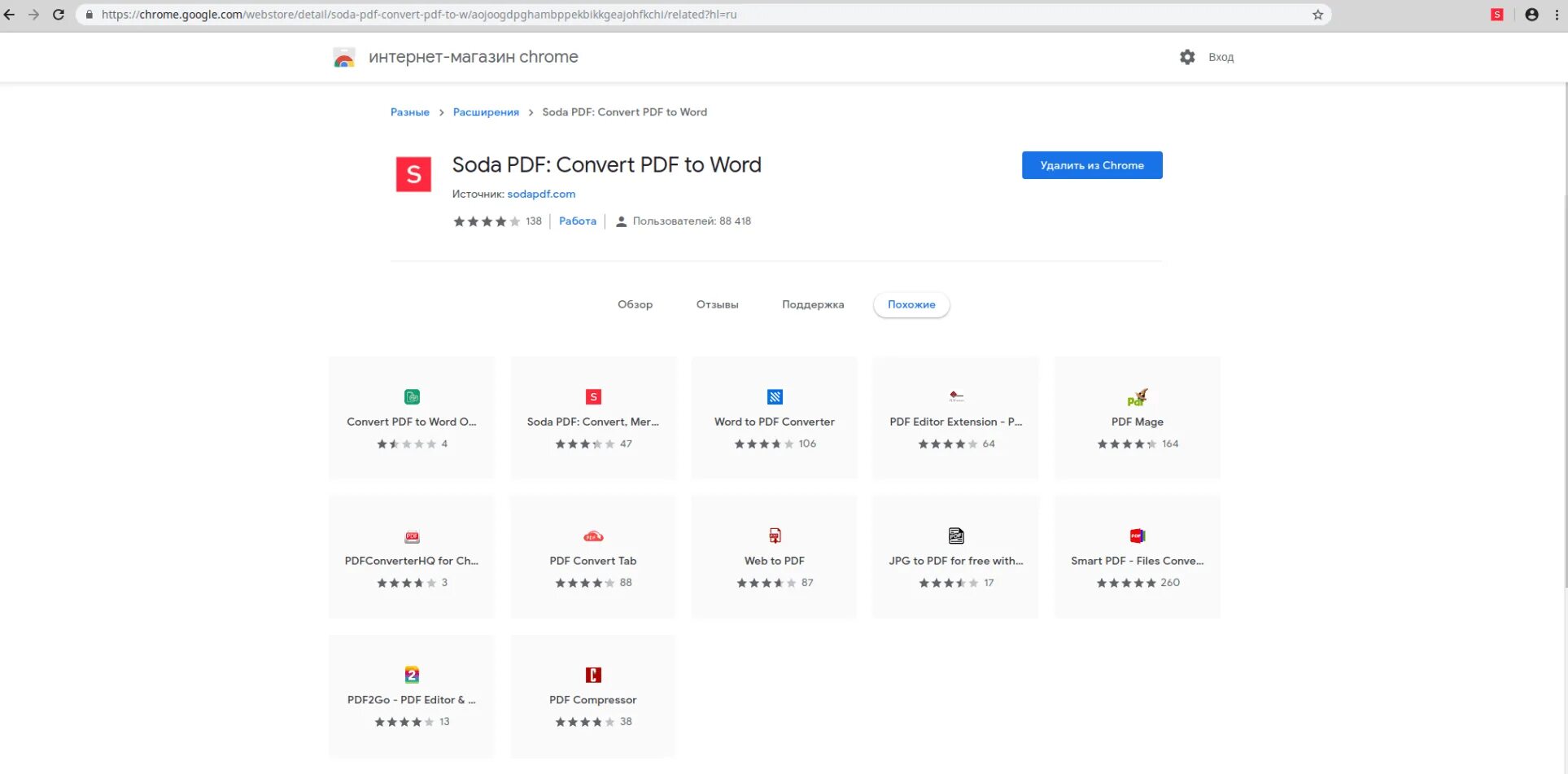Open the Web to PDF title
This screenshot has height=774, width=1568.
tap(775, 561)
